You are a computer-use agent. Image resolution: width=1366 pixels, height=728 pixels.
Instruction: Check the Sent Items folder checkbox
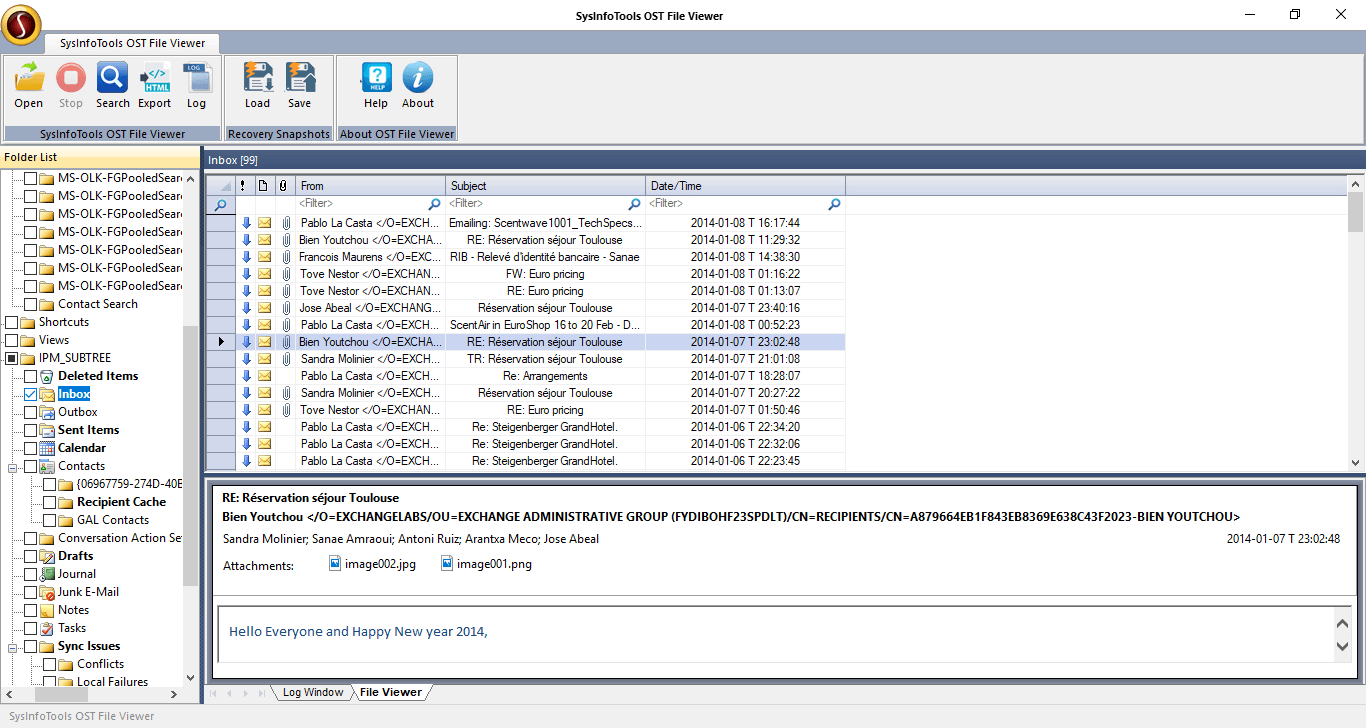[30, 430]
